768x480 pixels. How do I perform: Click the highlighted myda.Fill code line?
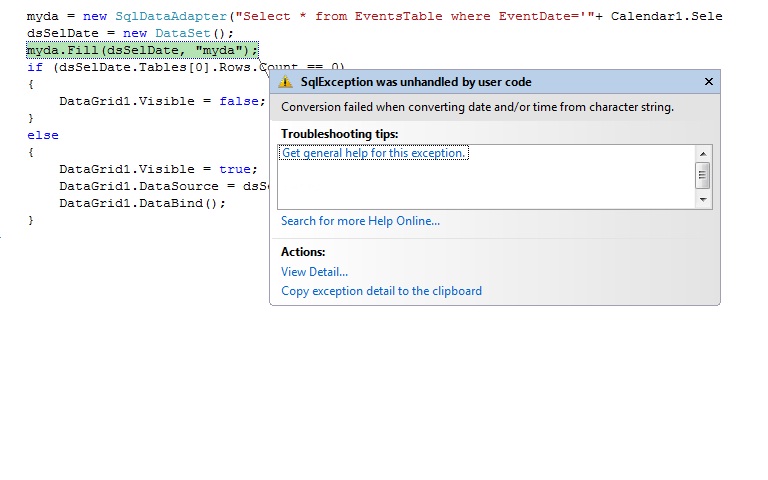coord(142,49)
